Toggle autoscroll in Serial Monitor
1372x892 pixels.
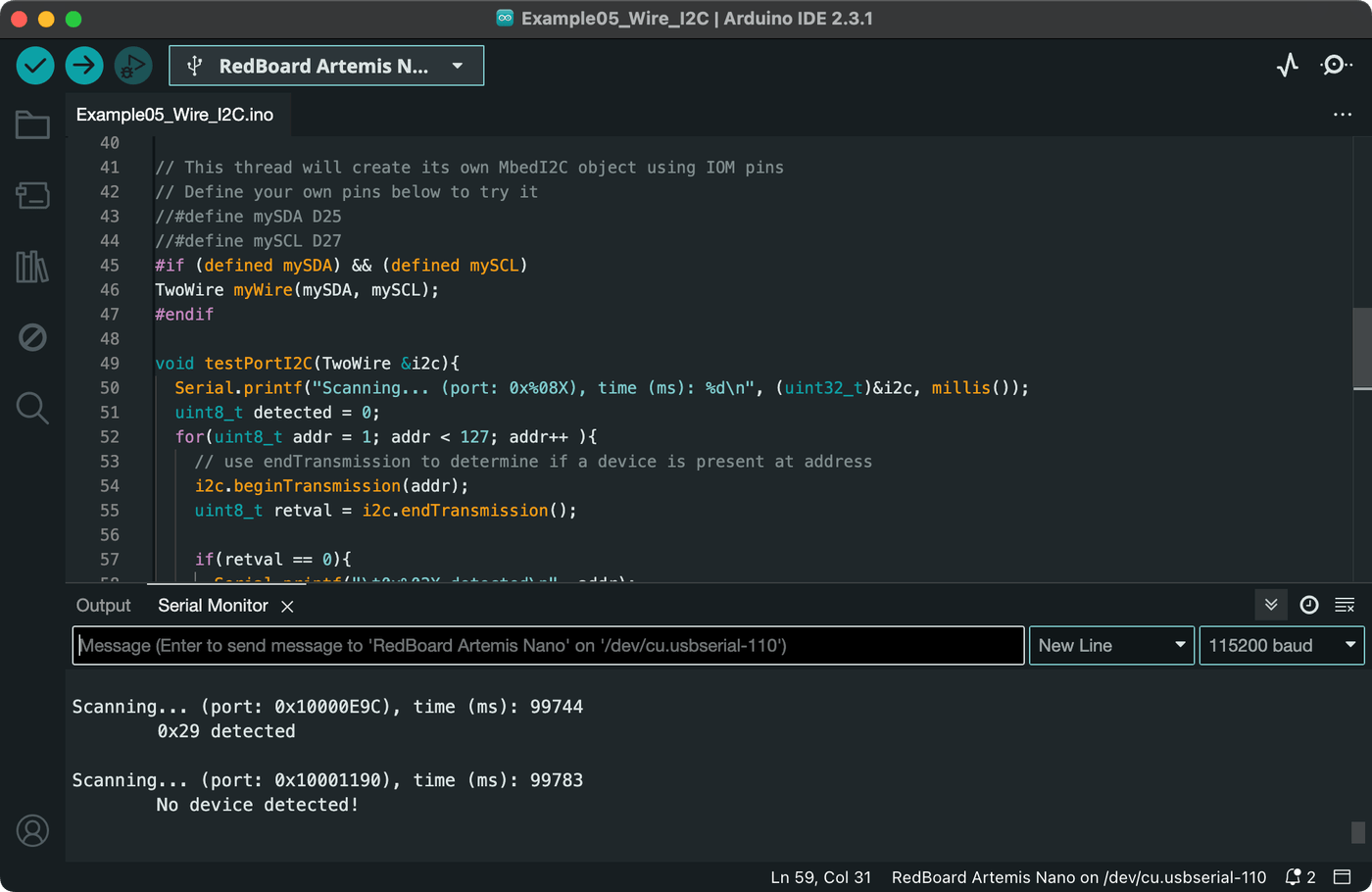(x=1271, y=605)
